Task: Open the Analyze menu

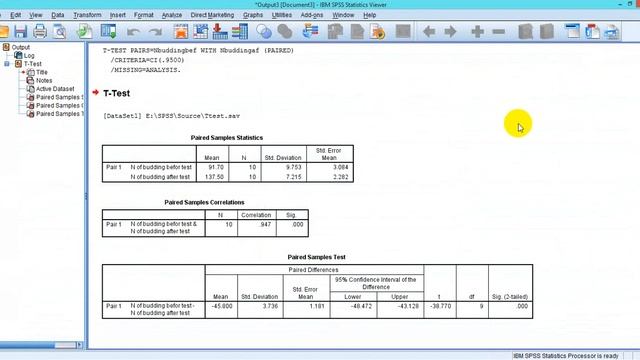Action: (172, 15)
